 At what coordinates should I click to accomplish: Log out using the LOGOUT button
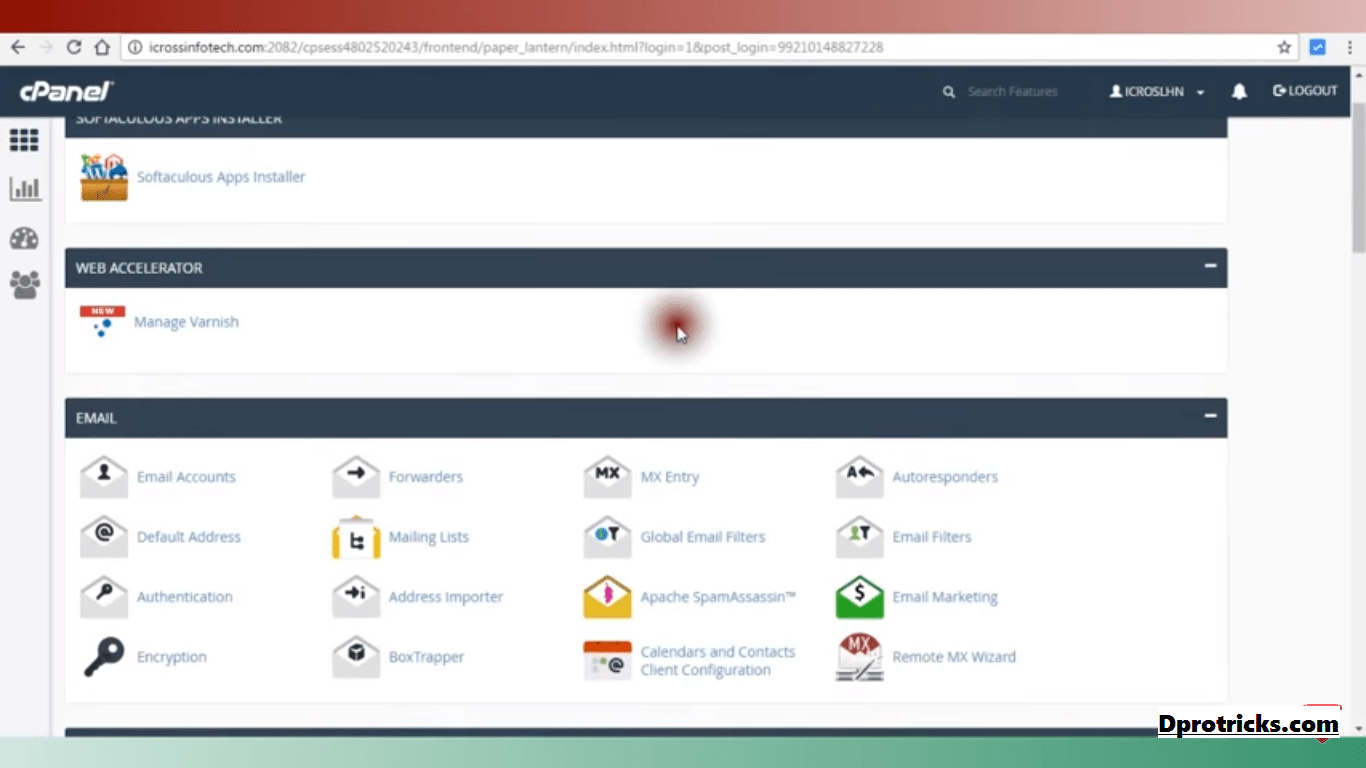[x=1305, y=91]
